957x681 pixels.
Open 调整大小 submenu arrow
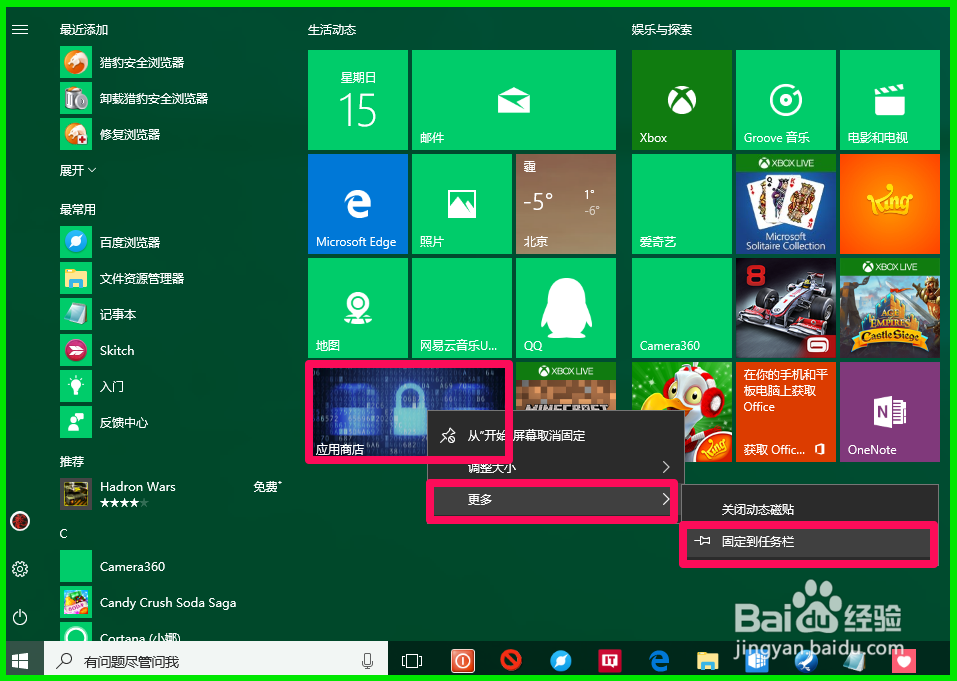click(666, 467)
